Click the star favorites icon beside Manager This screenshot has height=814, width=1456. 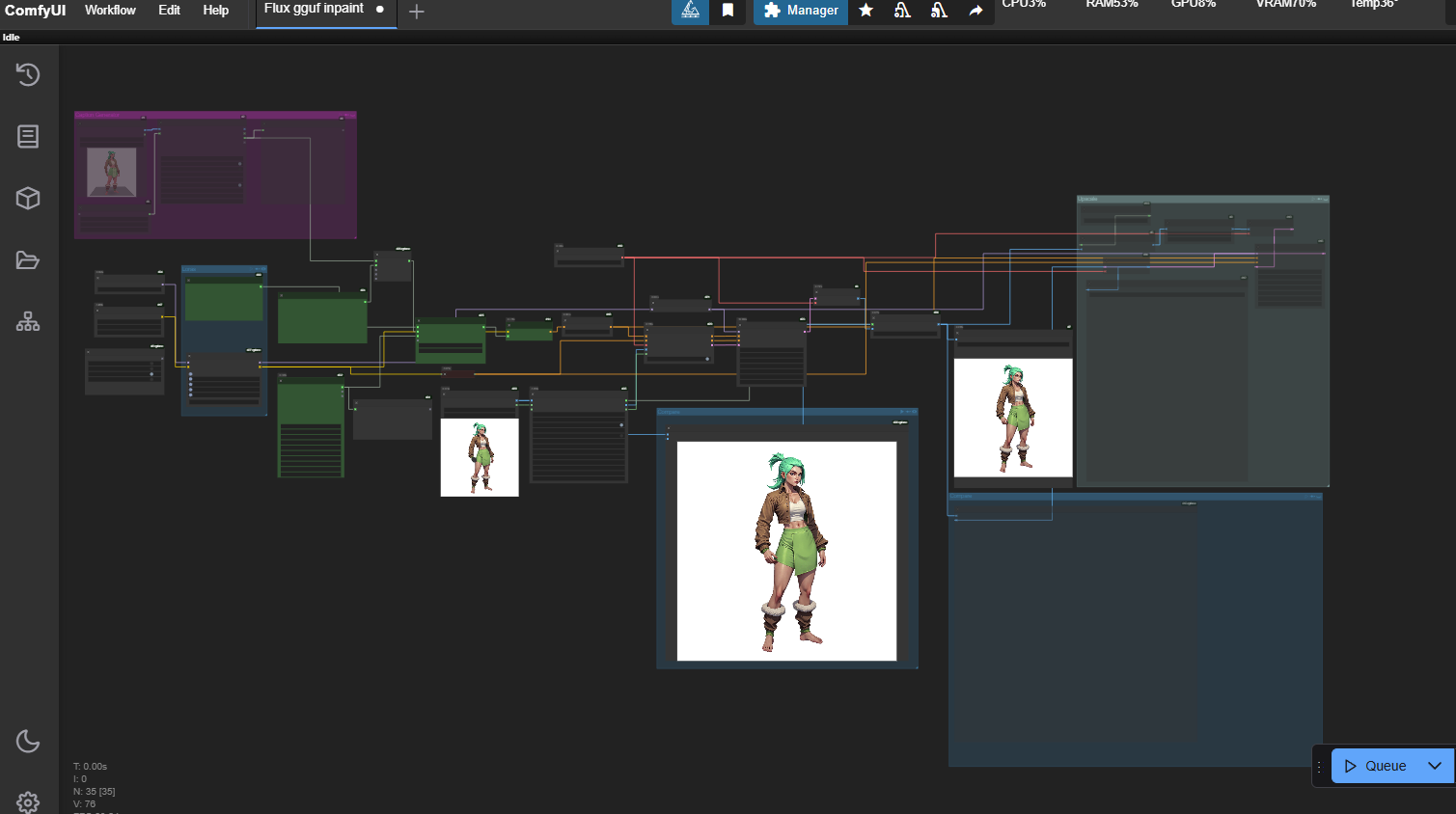point(866,11)
